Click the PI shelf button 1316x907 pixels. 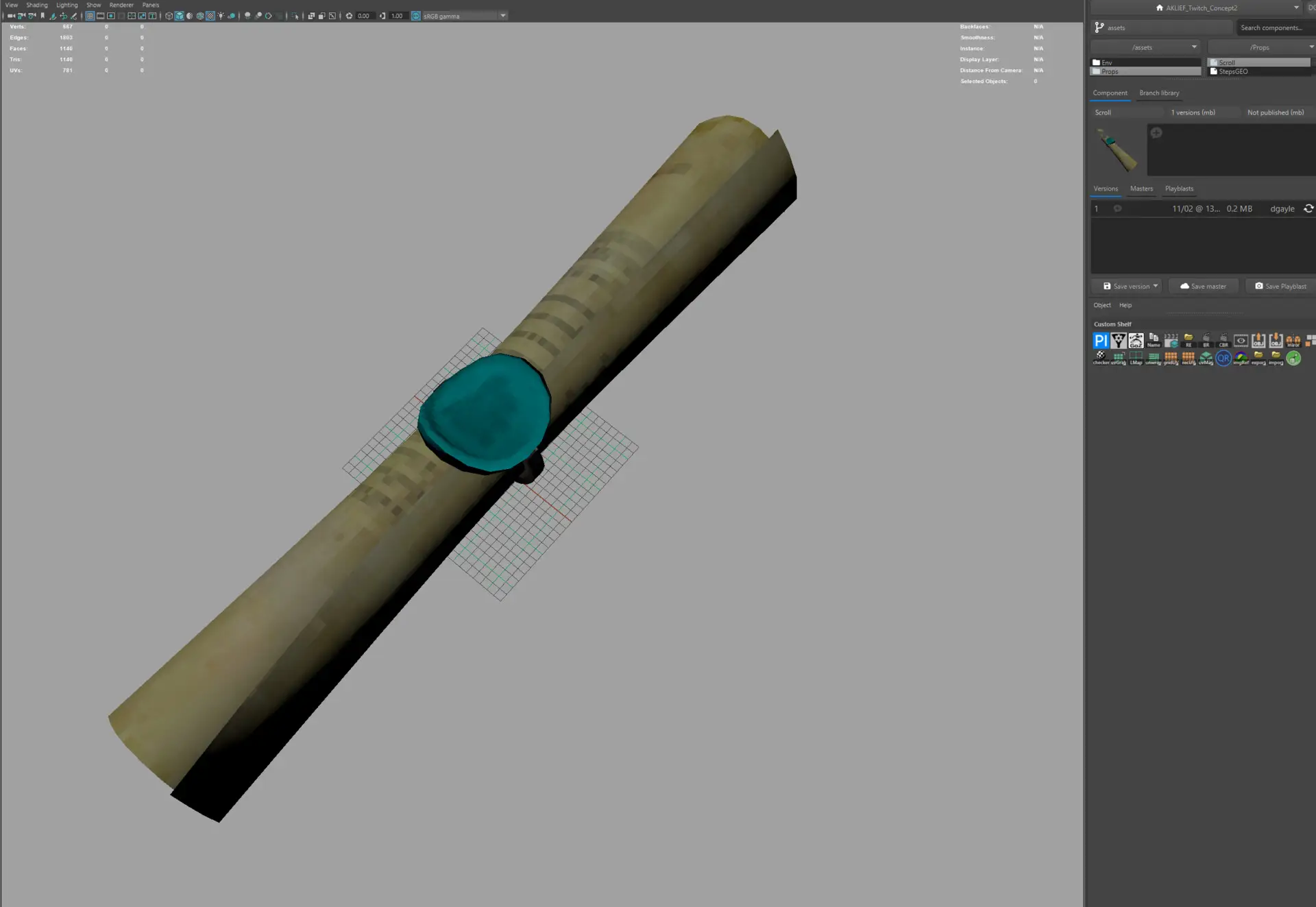[x=1101, y=340]
